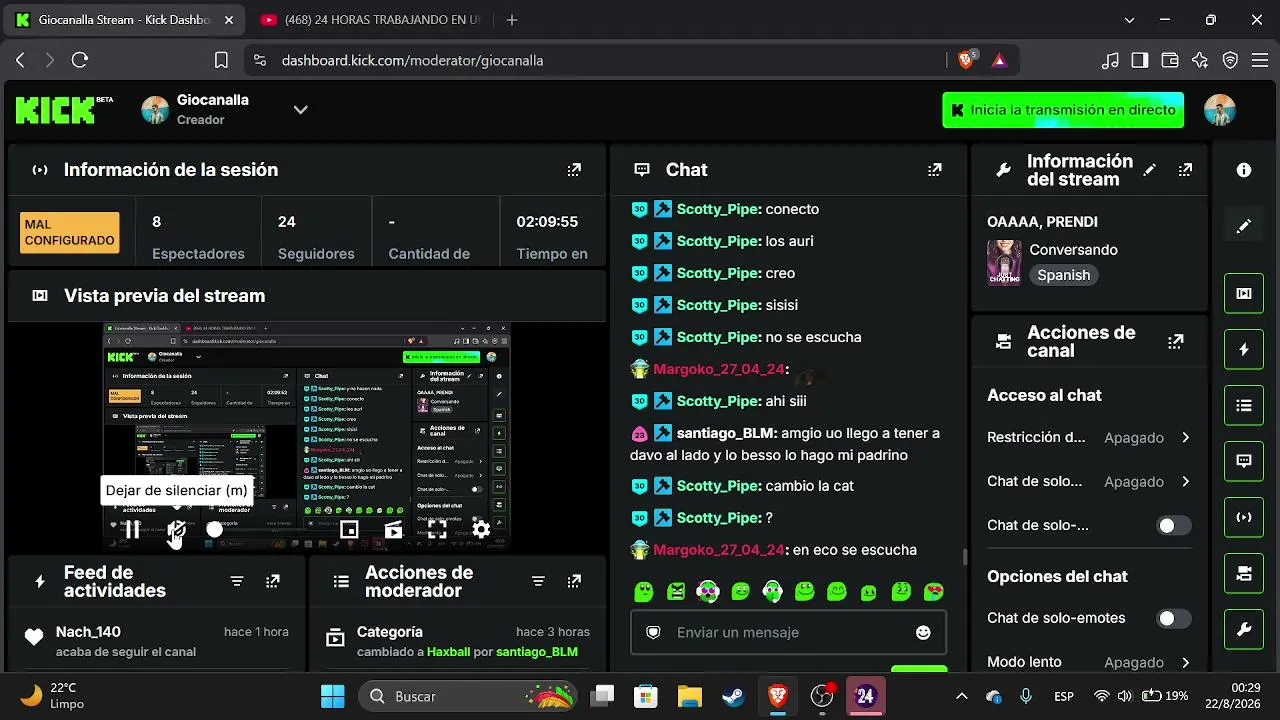
Task: Open Steam from the taskbar
Action: click(x=733, y=696)
